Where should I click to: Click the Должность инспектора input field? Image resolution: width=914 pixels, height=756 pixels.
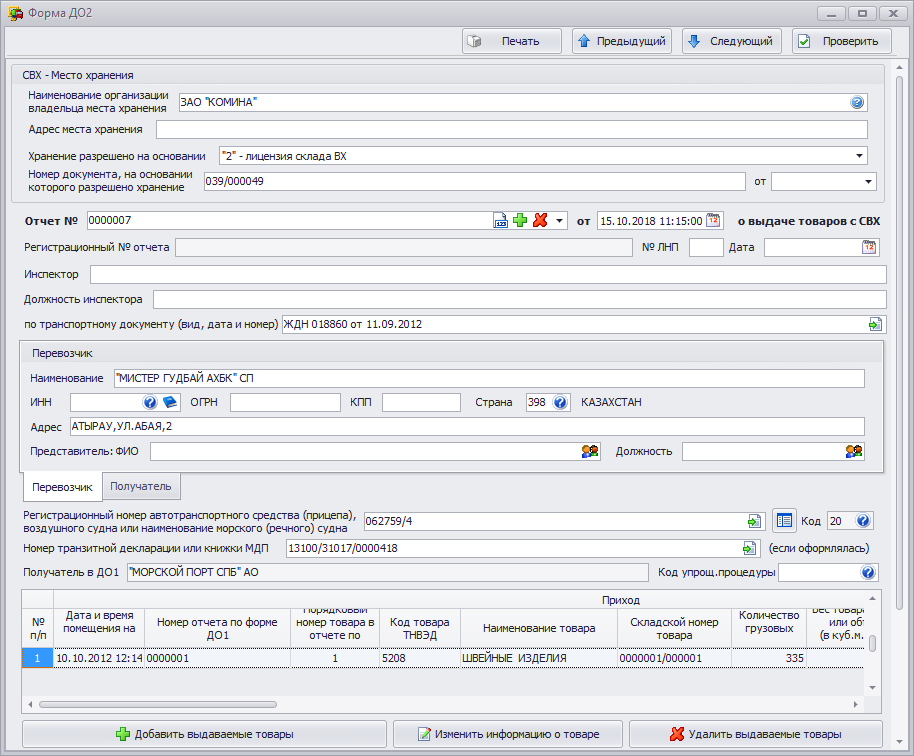520,300
